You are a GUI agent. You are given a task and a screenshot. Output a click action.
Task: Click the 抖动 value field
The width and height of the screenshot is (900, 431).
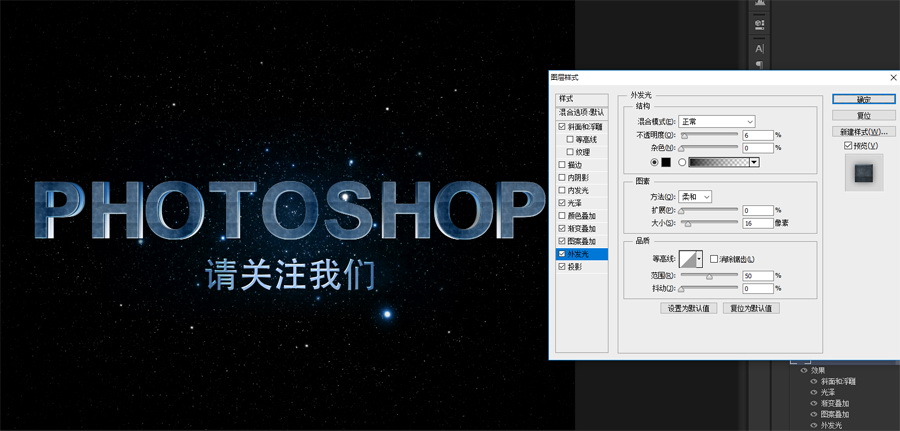pos(758,289)
